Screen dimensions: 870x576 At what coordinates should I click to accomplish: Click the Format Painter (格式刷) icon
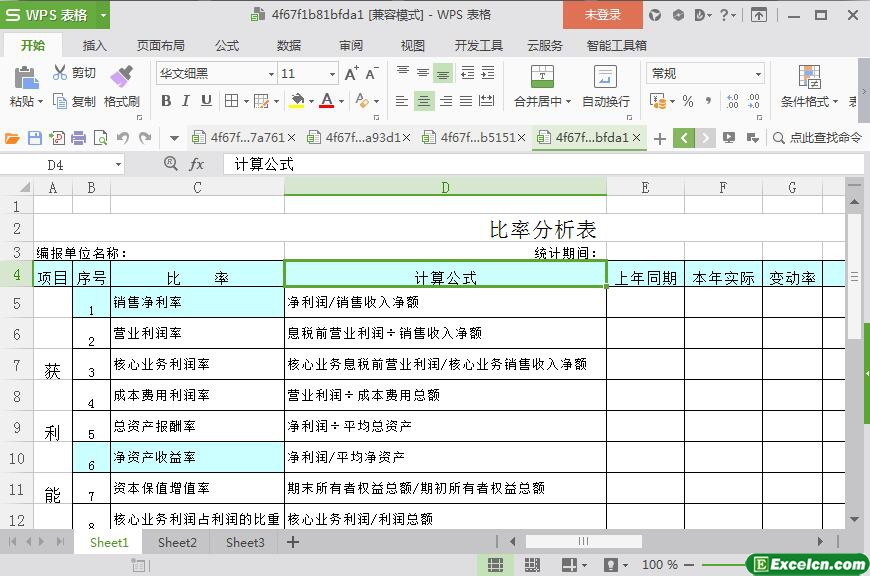pos(121,76)
